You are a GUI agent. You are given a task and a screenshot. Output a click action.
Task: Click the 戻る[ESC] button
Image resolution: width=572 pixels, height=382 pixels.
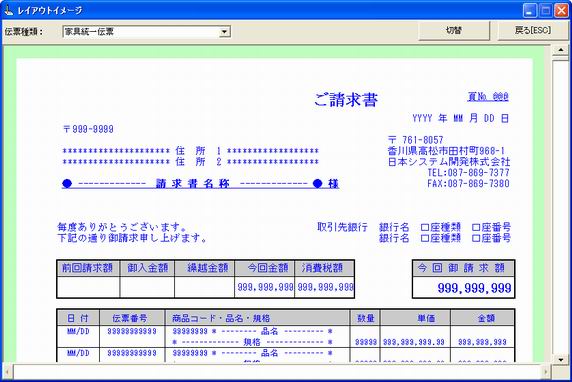pos(532,31)
